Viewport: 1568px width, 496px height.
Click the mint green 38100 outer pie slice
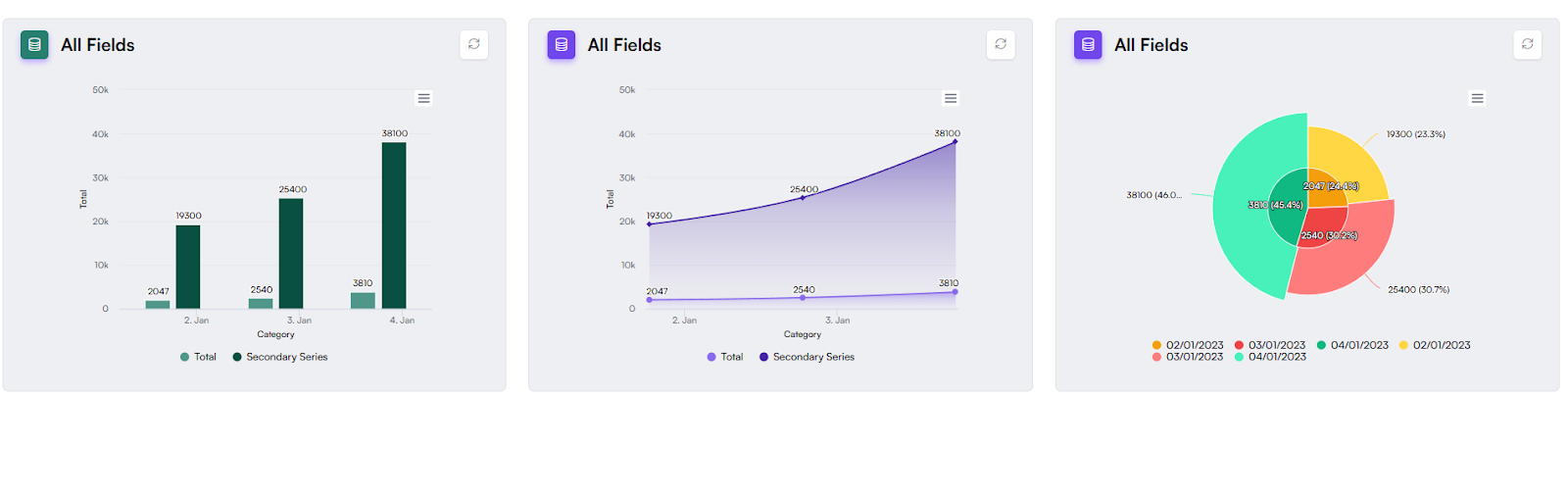(x=1240, y=206)
